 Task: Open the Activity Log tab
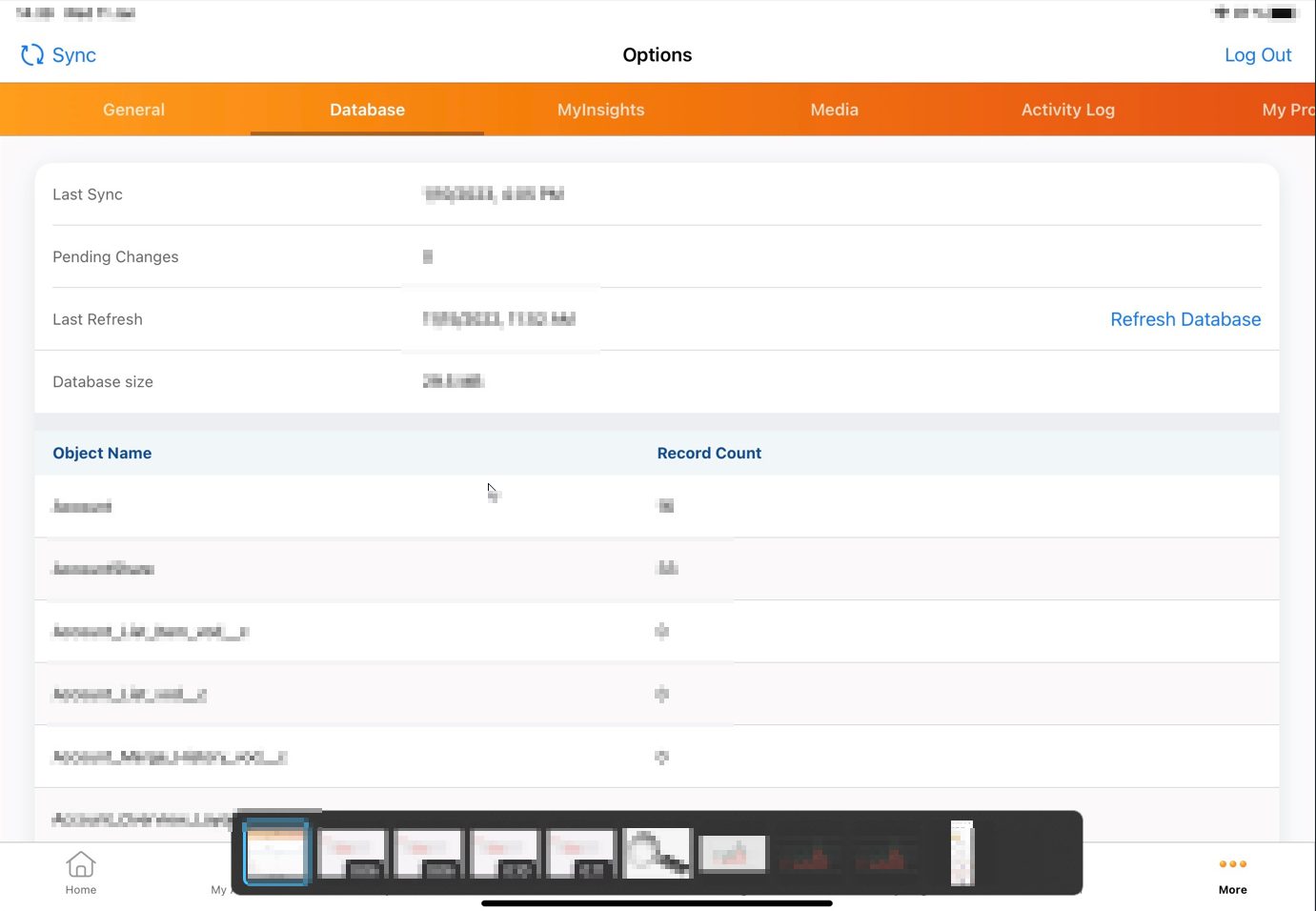pos(1067,110)
